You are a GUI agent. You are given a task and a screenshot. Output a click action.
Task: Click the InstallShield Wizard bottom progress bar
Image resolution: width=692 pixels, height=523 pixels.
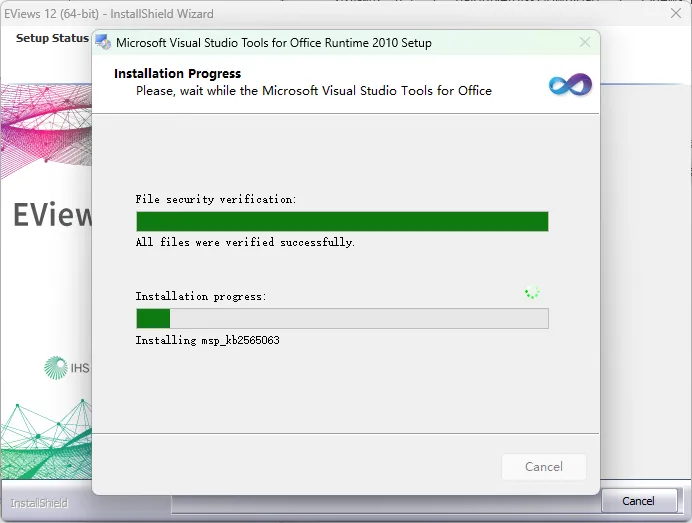tap(386, 504)
